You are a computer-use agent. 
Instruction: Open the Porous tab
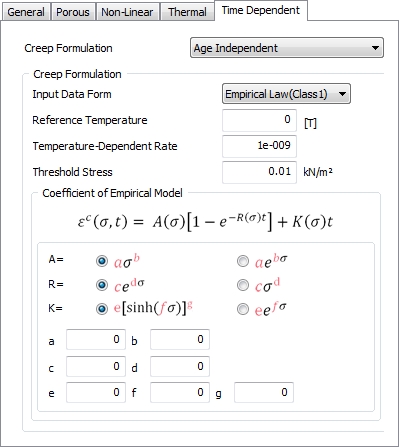tap(73, 12)
